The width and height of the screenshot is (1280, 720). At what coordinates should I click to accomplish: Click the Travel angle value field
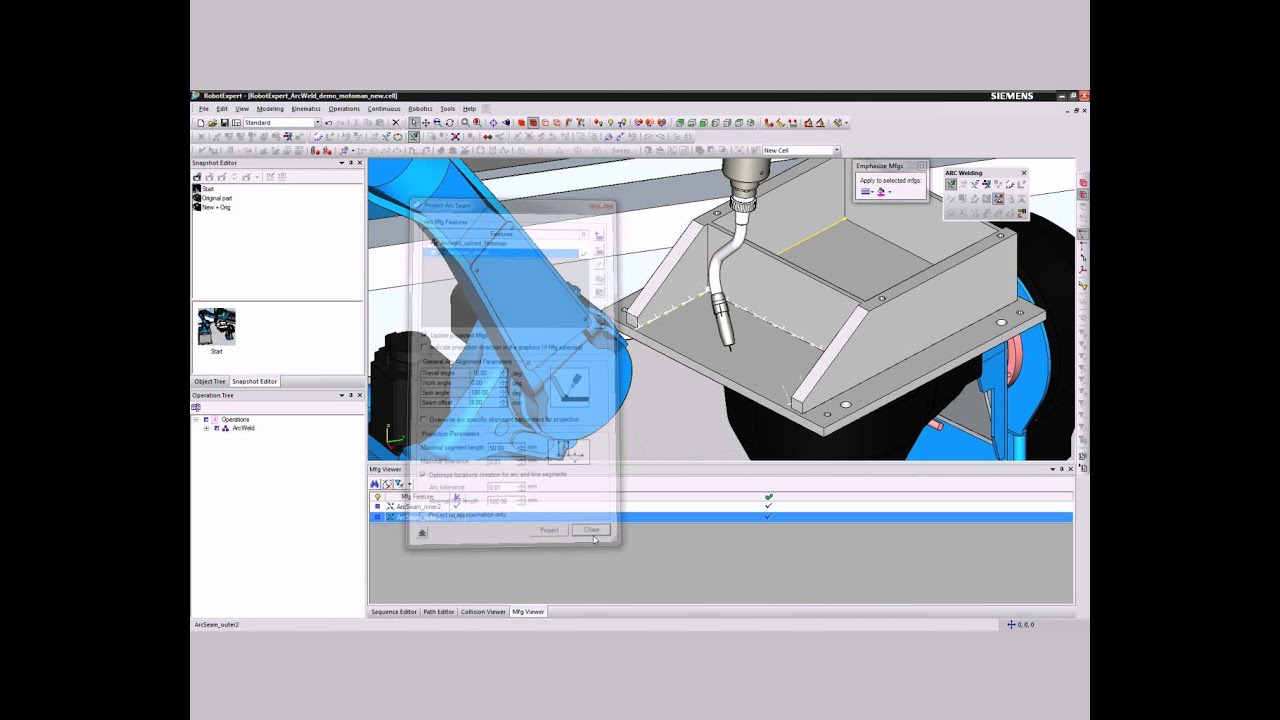(x=489, y=372)
